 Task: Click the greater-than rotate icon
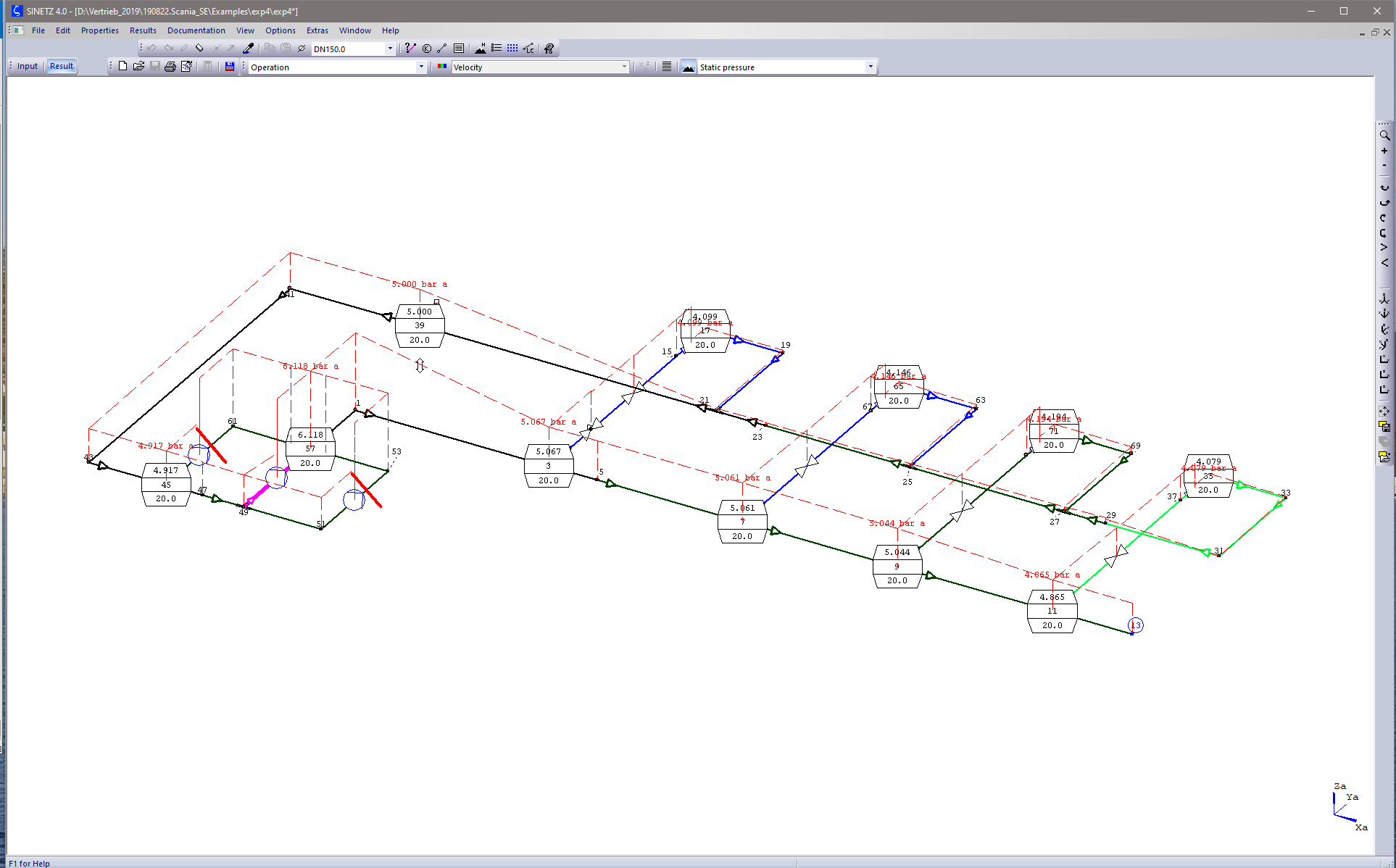1384,247
